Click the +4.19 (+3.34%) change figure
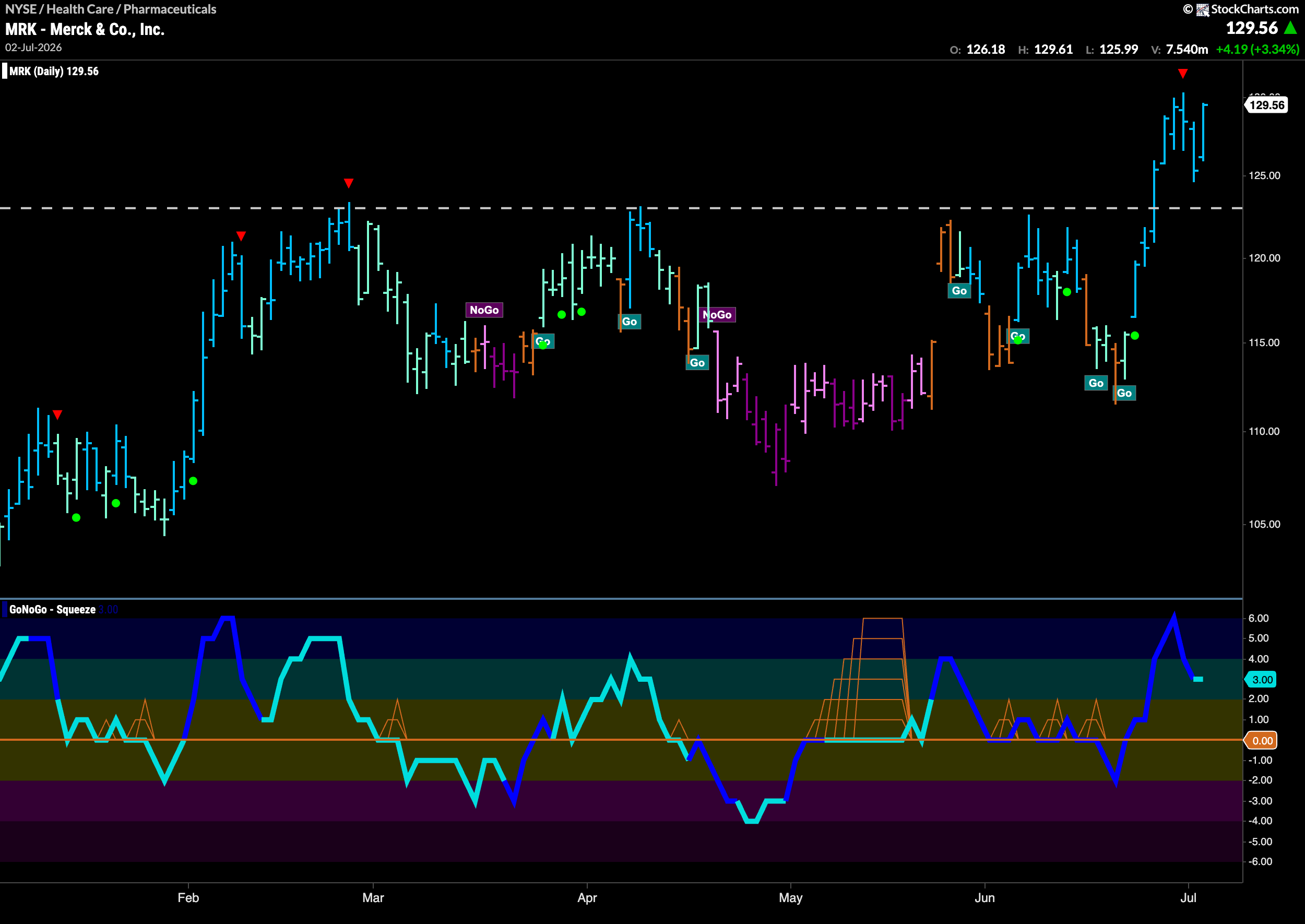The height and width of the screenshot is (924, 1305). (x=1258, y=50)
